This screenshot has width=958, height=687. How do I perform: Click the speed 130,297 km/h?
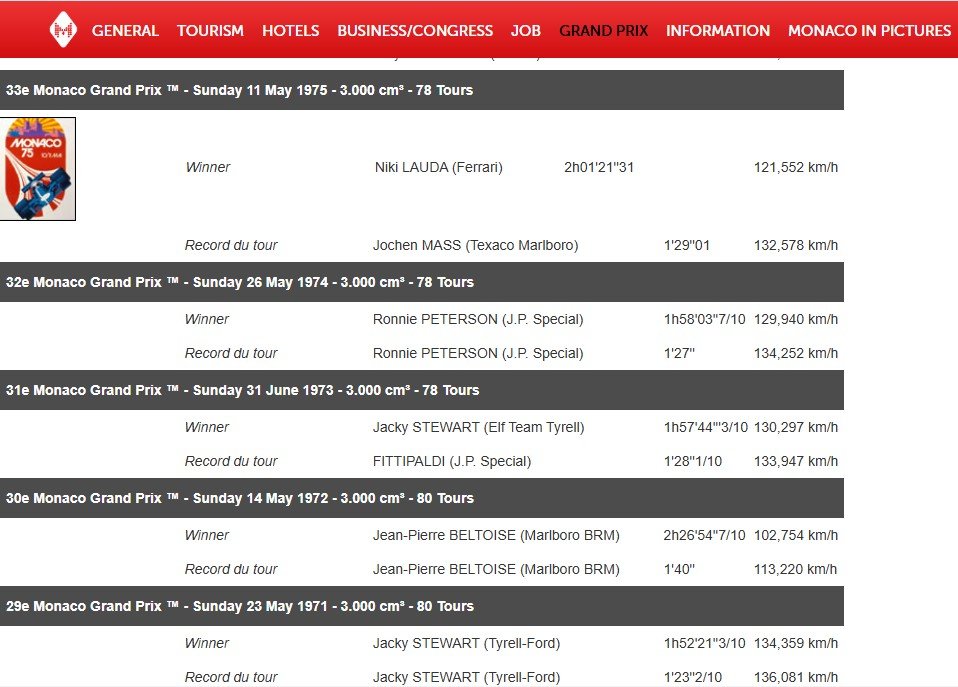click(x=795, y=427)
